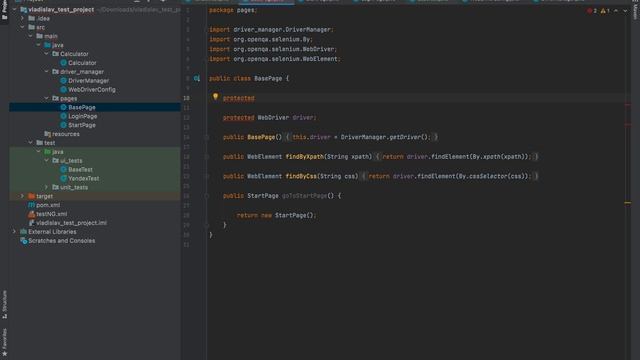
Task: Expand the unit_tests package
Action: [x=47, y=187]
